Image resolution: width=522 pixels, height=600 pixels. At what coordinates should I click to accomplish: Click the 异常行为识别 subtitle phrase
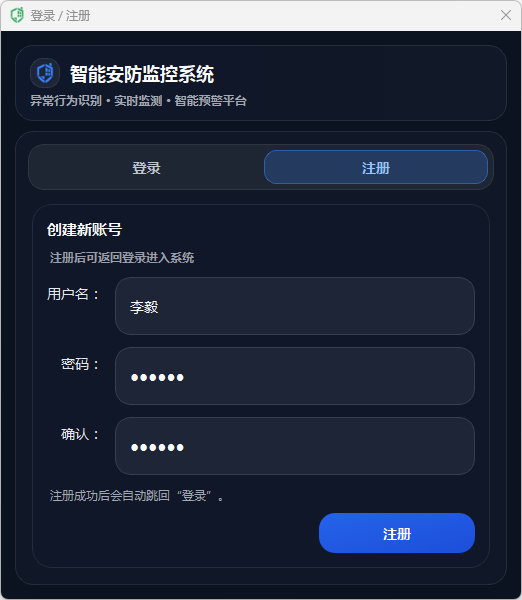66,101
